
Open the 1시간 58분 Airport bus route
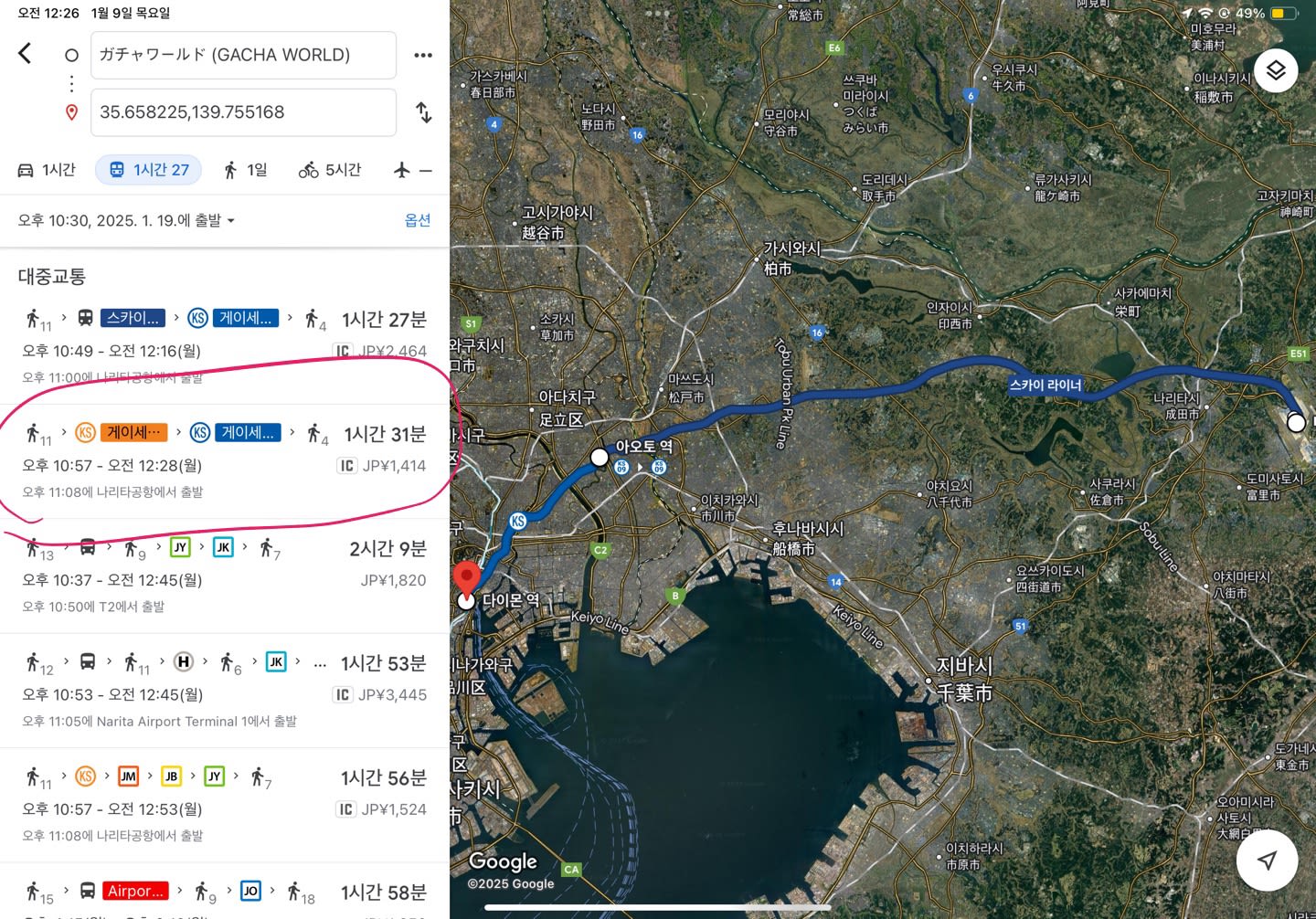[x=225, y=893]
